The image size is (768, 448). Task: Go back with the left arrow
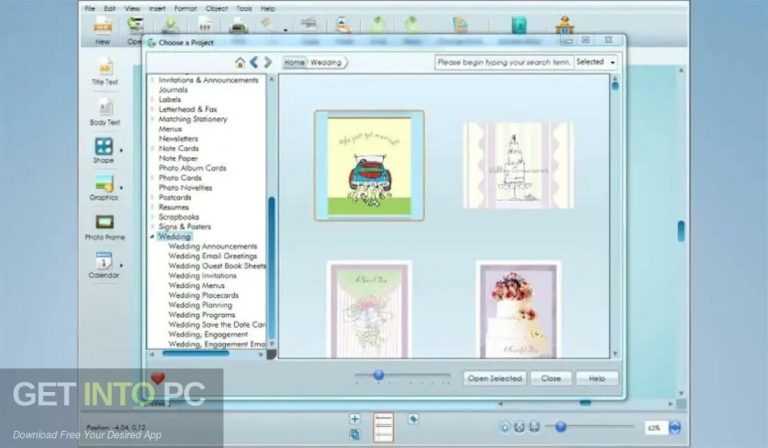(254, 62)
